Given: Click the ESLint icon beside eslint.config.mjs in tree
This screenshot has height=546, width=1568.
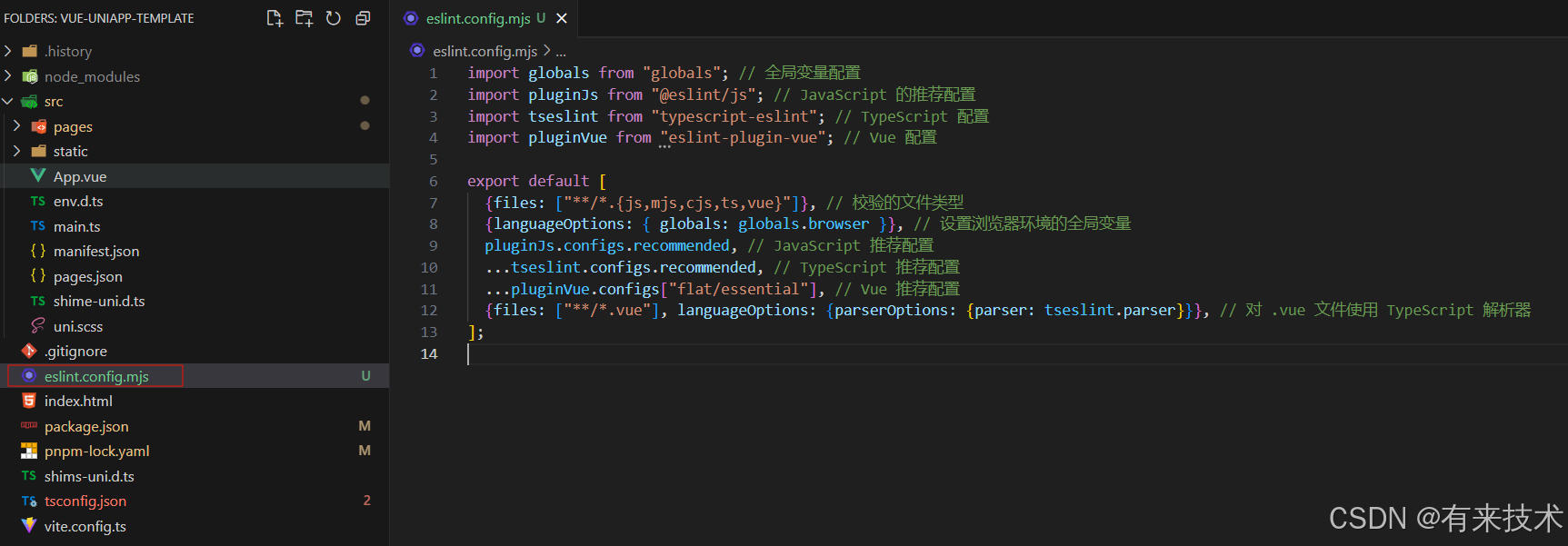Looking at the screenshot, I should [x=29, y=375].
